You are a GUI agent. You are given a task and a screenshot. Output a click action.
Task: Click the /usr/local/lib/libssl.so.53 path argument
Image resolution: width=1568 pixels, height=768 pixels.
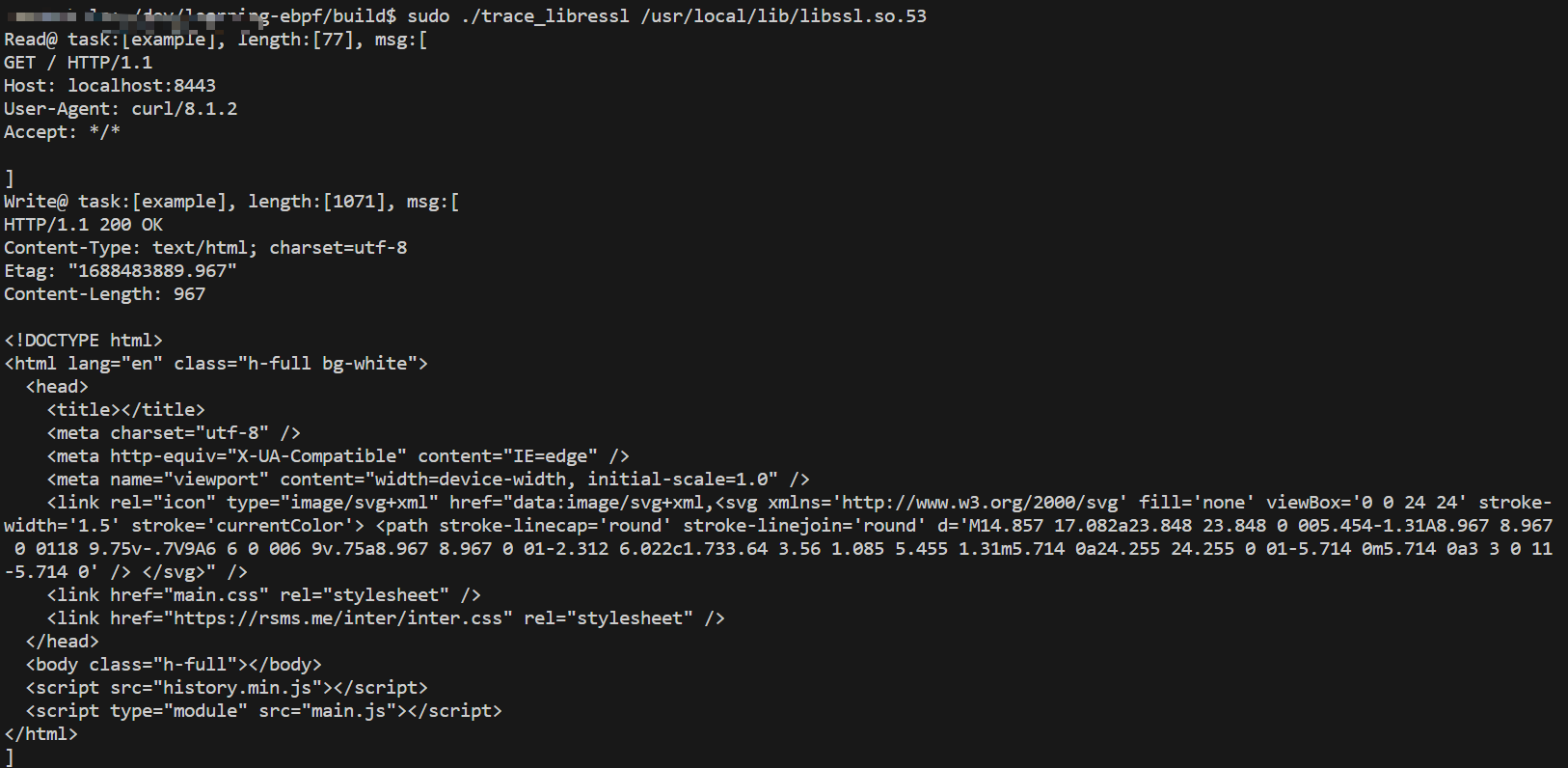(783, 16)
